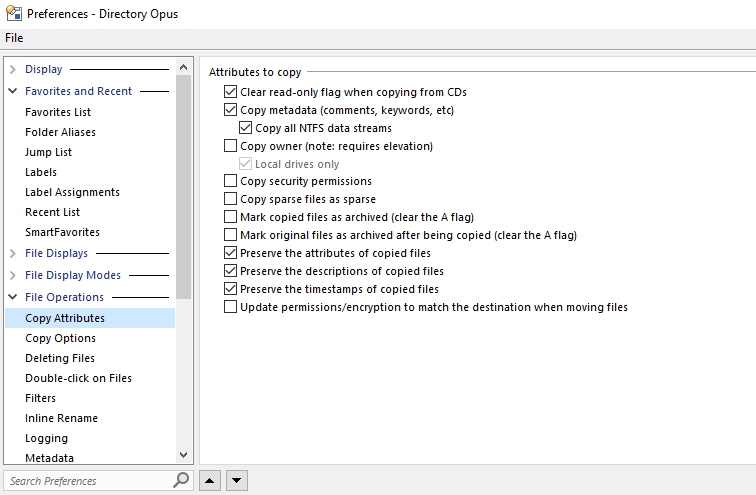The height and width of the screenshot is (495, 756).
Task: Select the Display category heading
Action: [44, 69]
